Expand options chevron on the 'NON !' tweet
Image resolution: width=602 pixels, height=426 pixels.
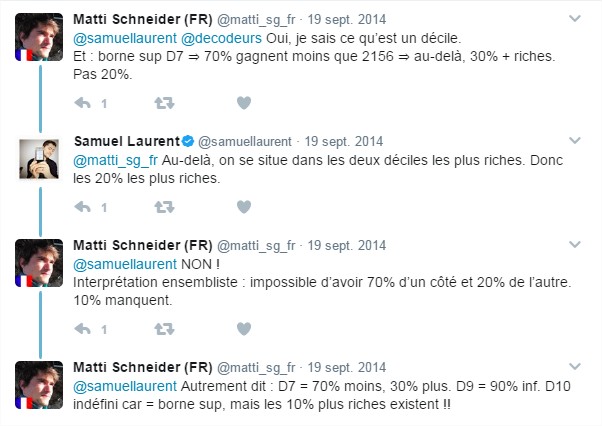click(575, 244)
